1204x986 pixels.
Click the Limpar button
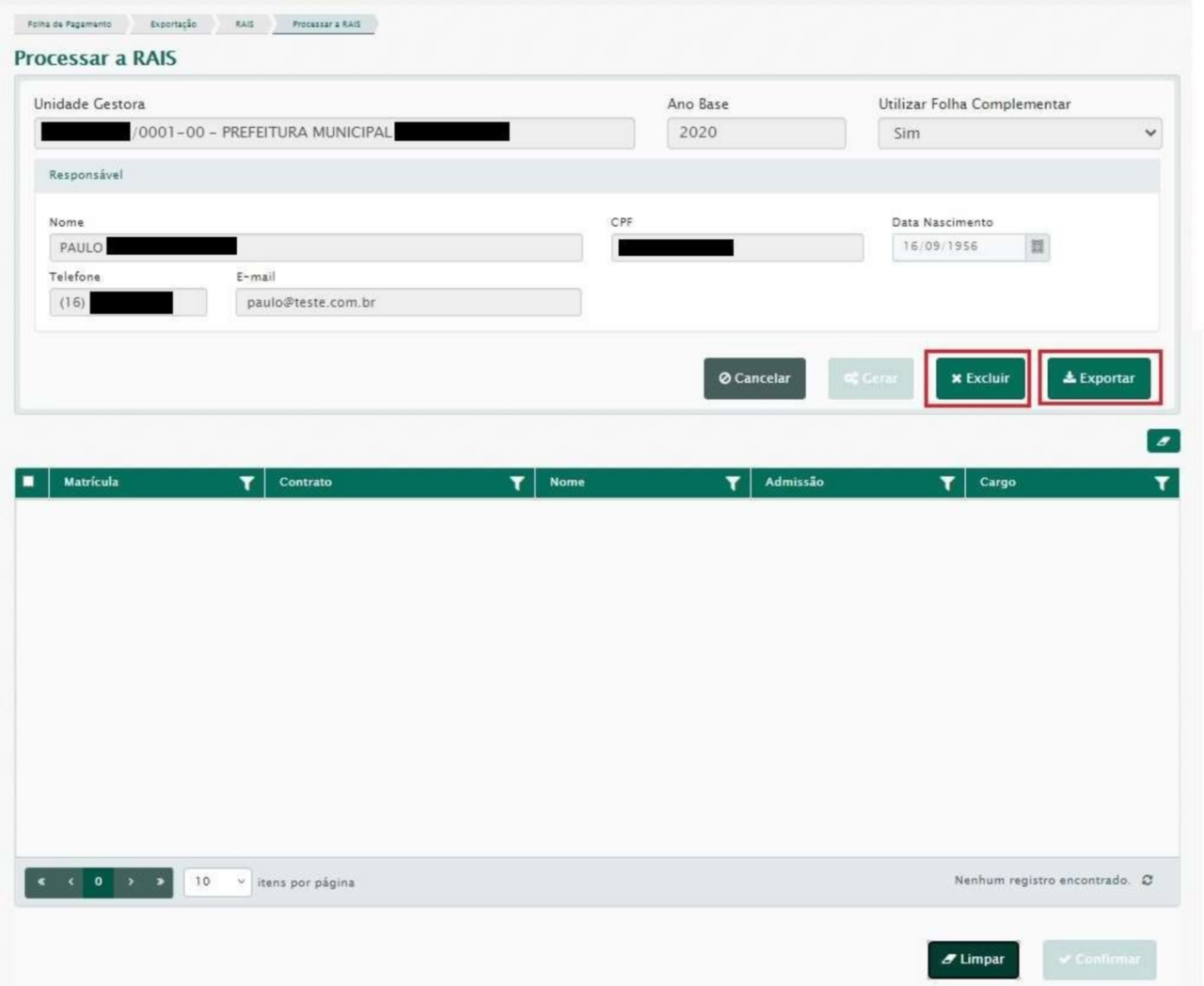(973, 960)
